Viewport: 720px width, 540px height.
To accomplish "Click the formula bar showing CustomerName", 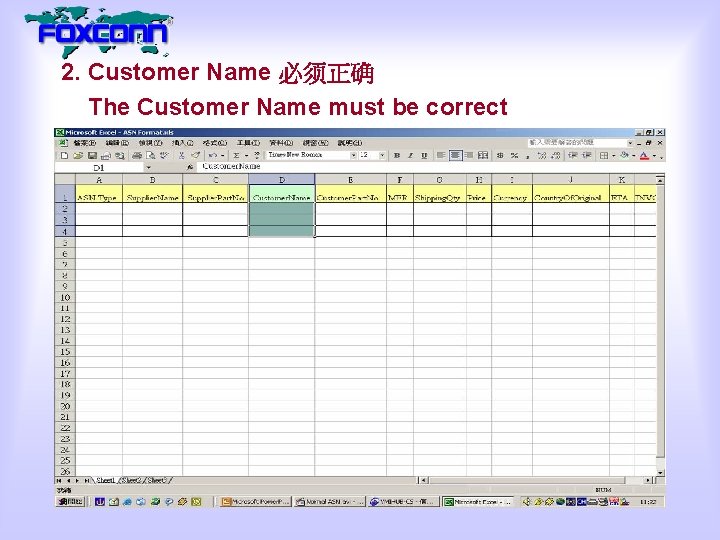I will 429,167.
